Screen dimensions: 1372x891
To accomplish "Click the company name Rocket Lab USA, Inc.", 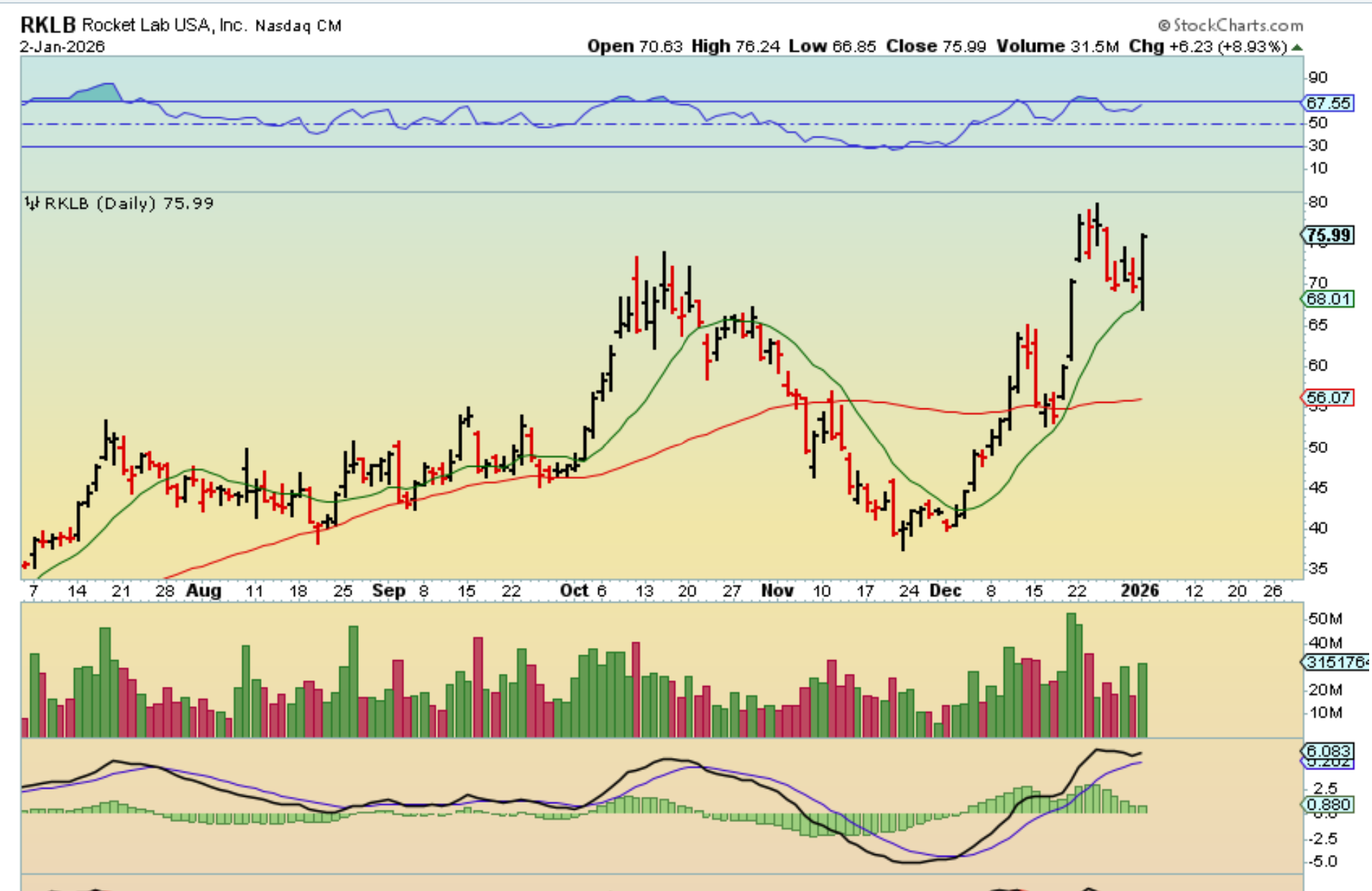I will [x=164, y=25].
